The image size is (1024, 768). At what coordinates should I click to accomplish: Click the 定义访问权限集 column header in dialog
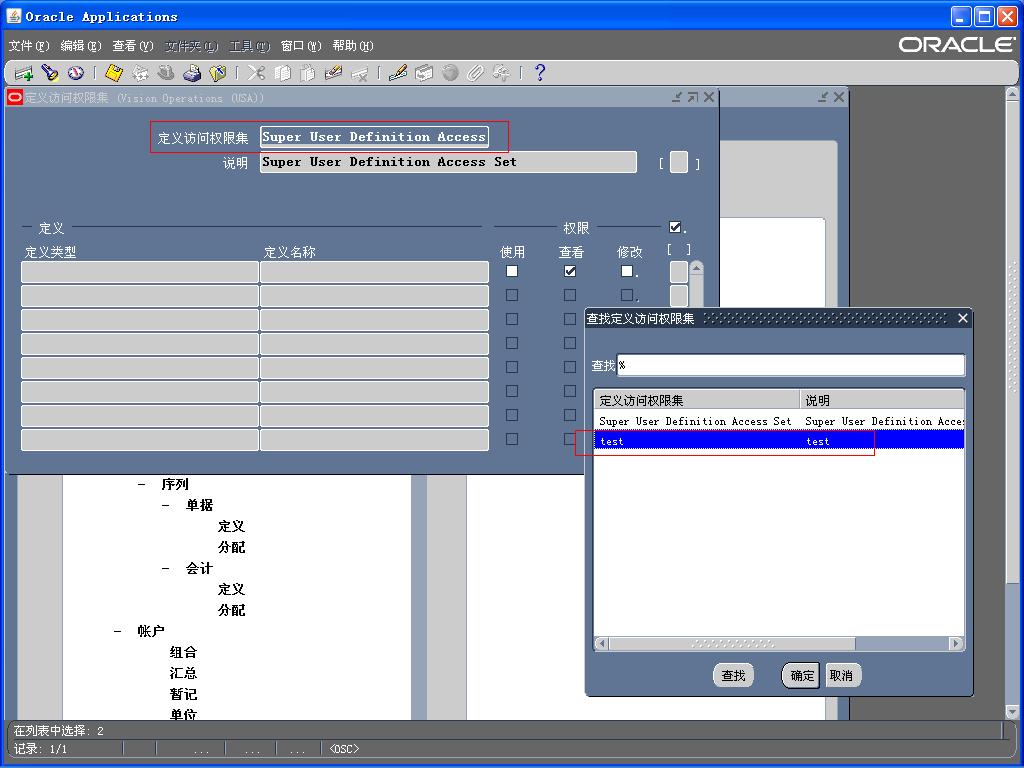click(x=697, y=400)
